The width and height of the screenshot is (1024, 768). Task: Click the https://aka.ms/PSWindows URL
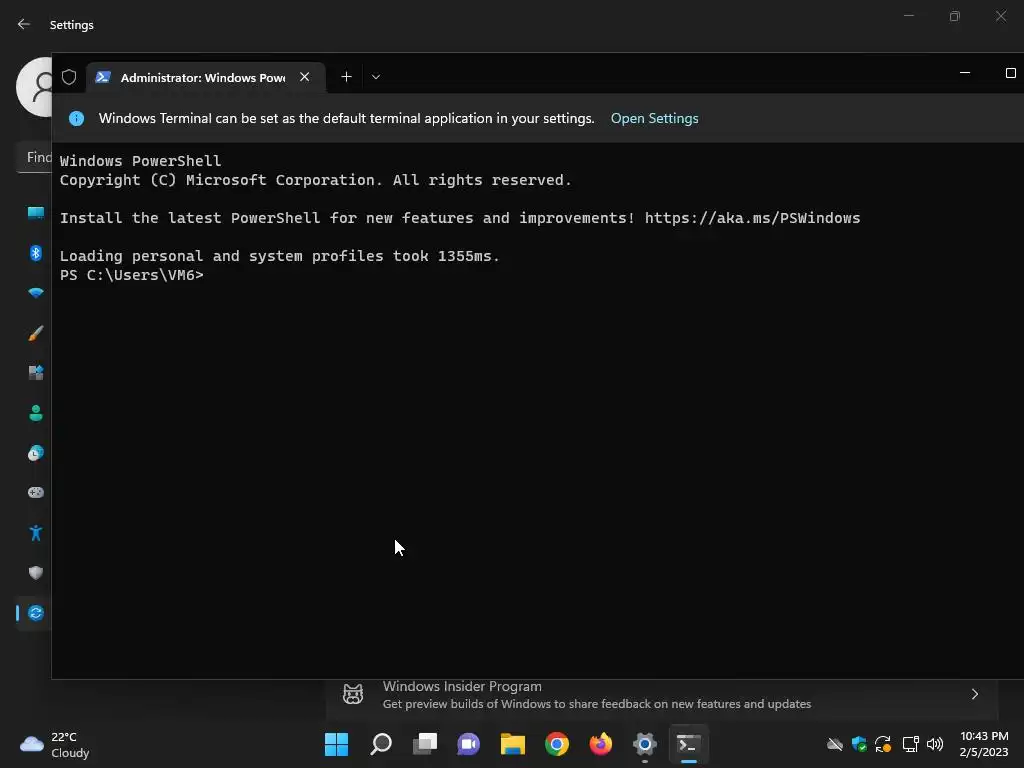752,218
